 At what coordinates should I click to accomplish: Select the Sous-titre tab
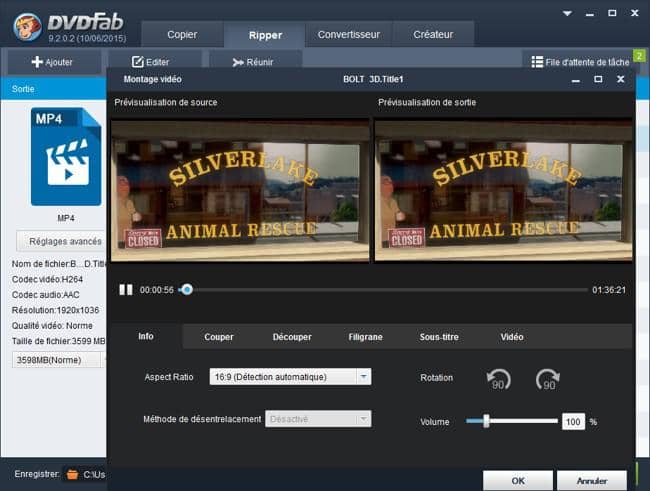[x=439, y=337]
